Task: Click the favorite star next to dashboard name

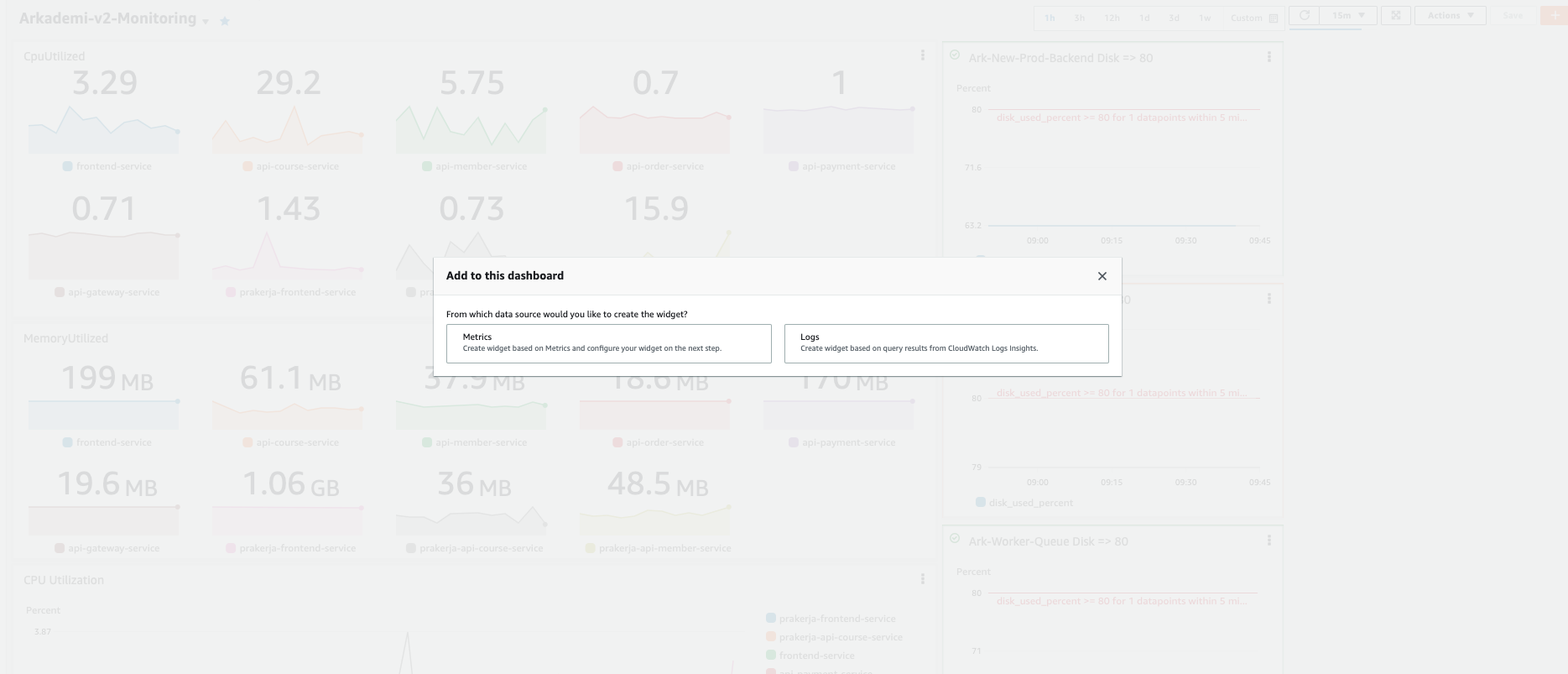Action: pyautogui.click(x=225, y=21)
